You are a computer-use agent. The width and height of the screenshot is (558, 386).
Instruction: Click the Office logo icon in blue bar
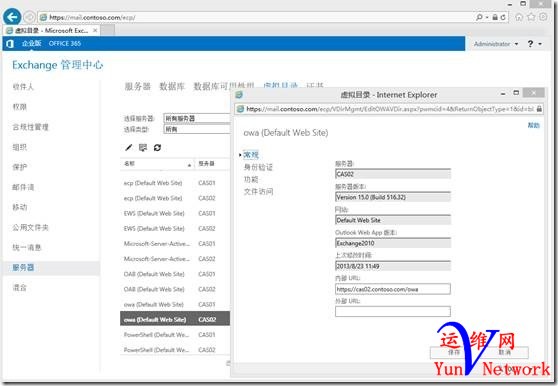click(10, 44)
